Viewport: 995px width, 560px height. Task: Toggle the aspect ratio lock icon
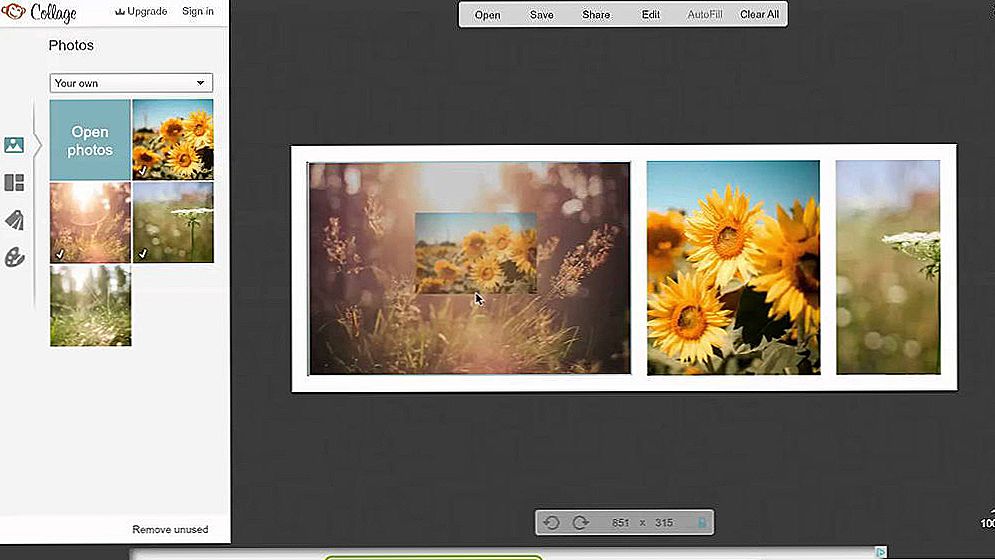click(702, 523)
